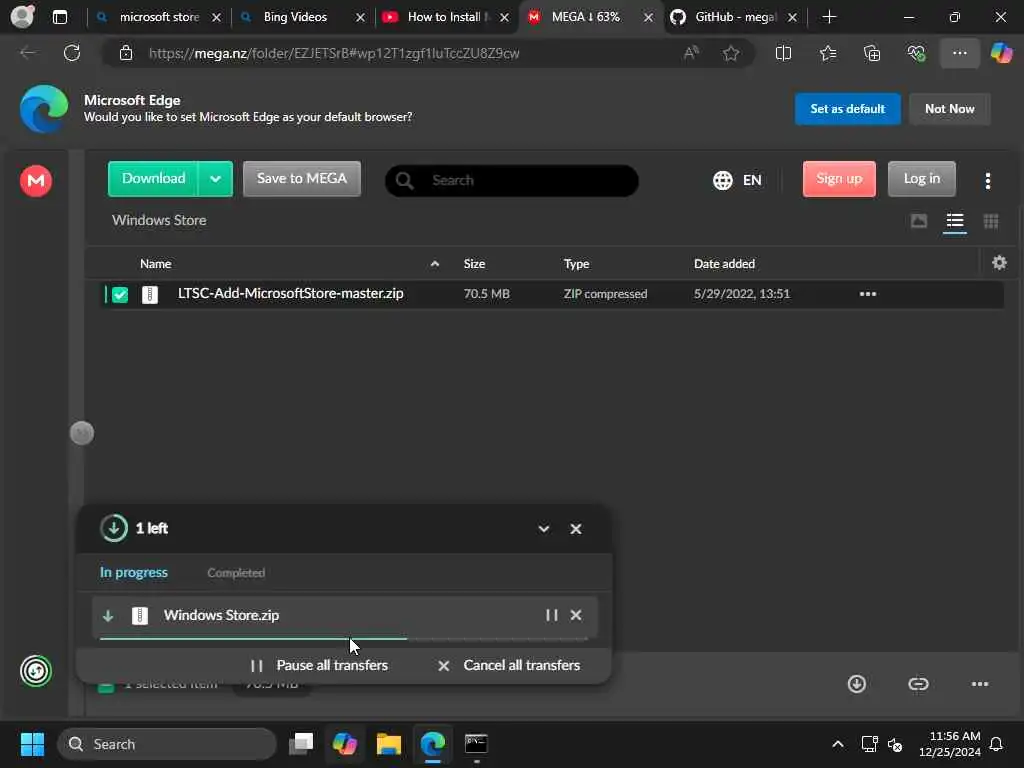The image size is (1024, 768).
Task: Open the transfer status ring icon in sidebar
Action: (x=36, y=671)
